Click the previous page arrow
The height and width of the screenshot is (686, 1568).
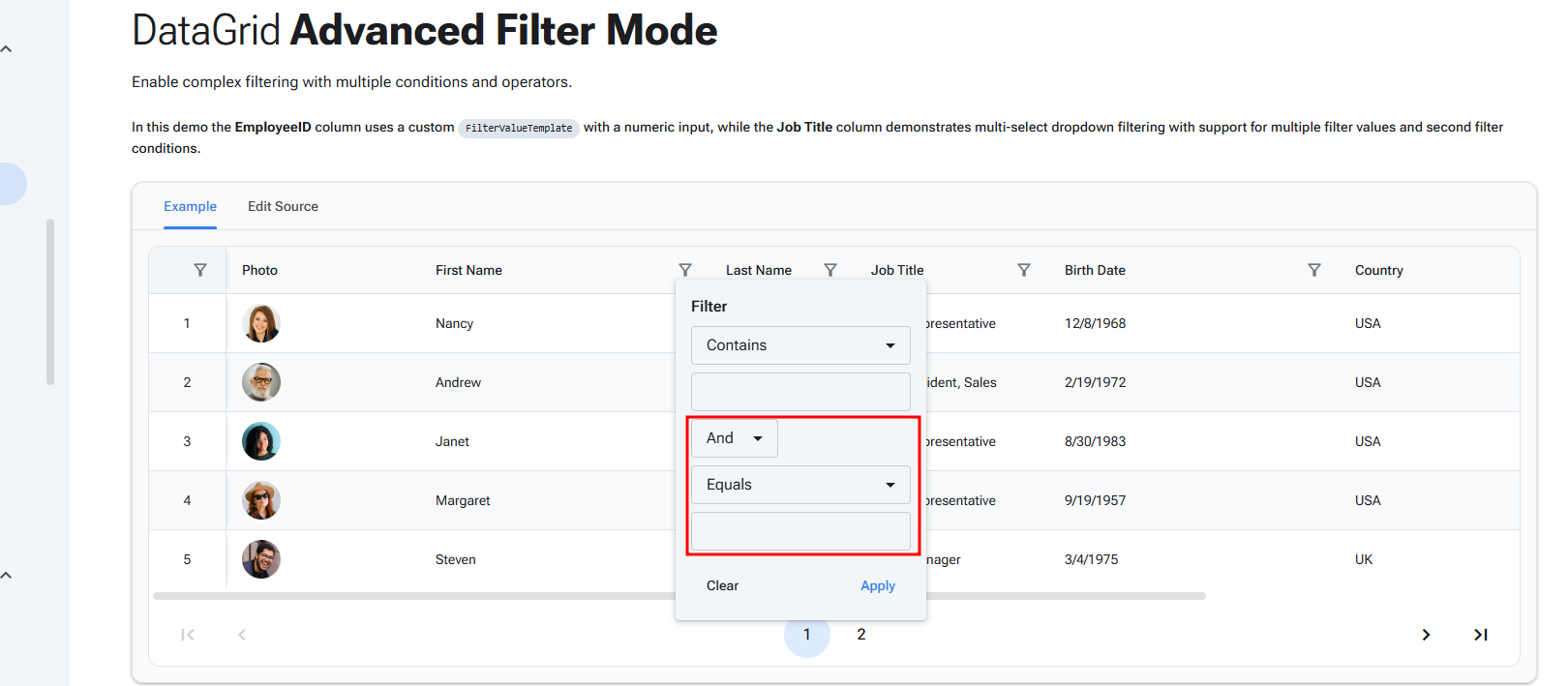242,635
